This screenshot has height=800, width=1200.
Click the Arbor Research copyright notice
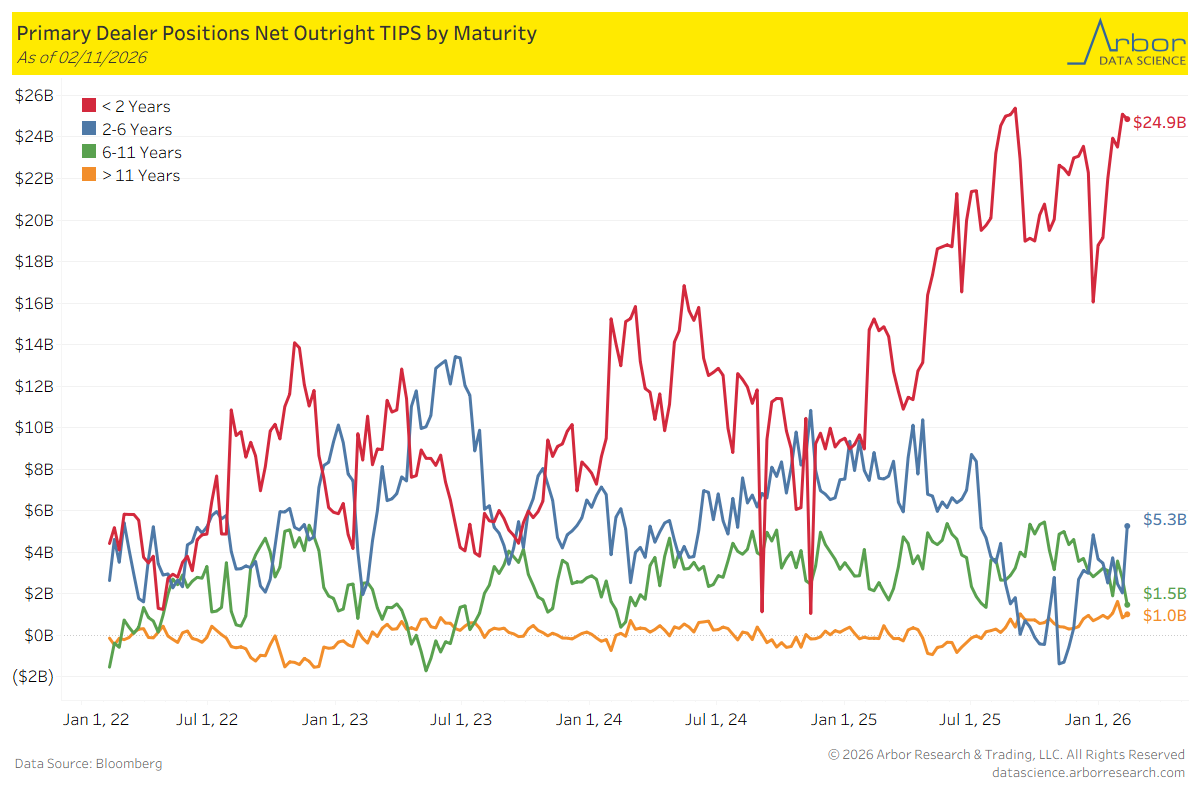tap(1006, 754)
